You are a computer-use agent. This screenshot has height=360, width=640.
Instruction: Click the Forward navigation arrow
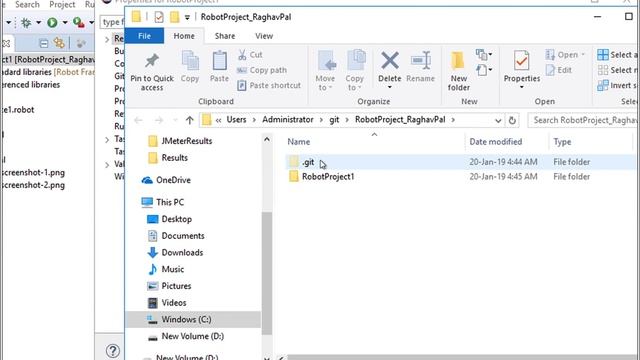point(159,120)
